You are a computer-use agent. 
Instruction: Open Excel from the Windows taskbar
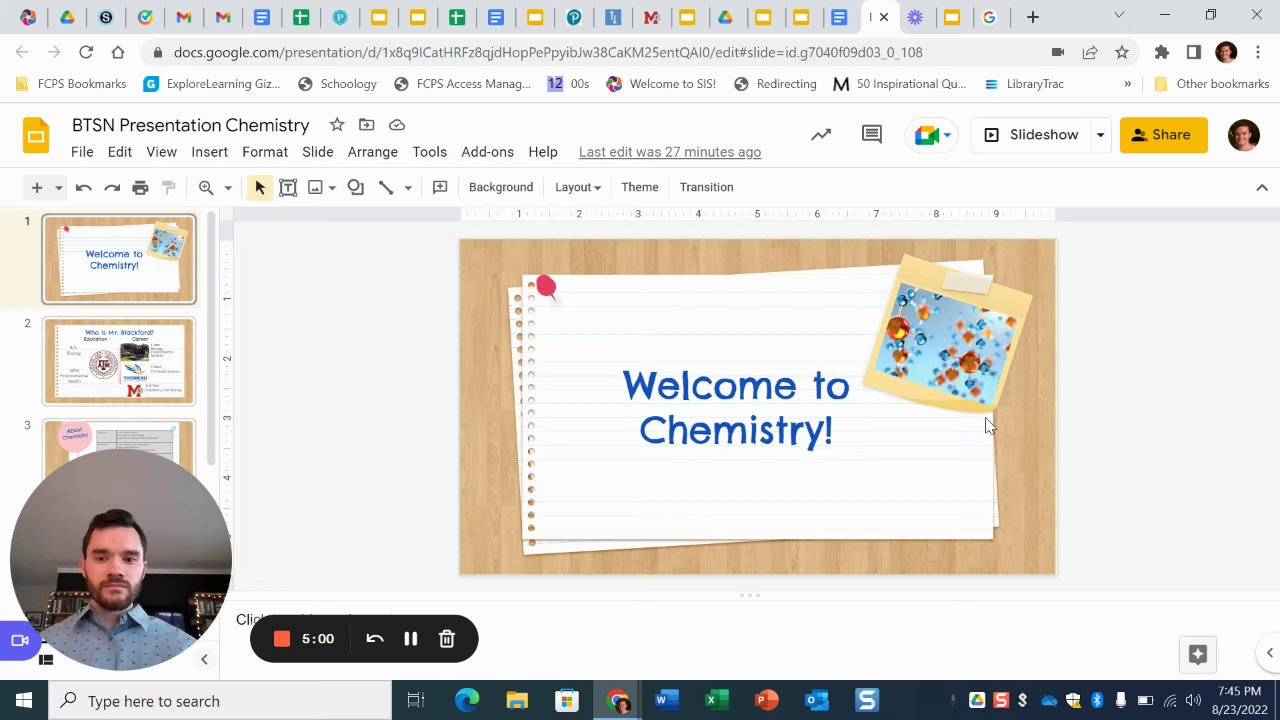[716, 701]
